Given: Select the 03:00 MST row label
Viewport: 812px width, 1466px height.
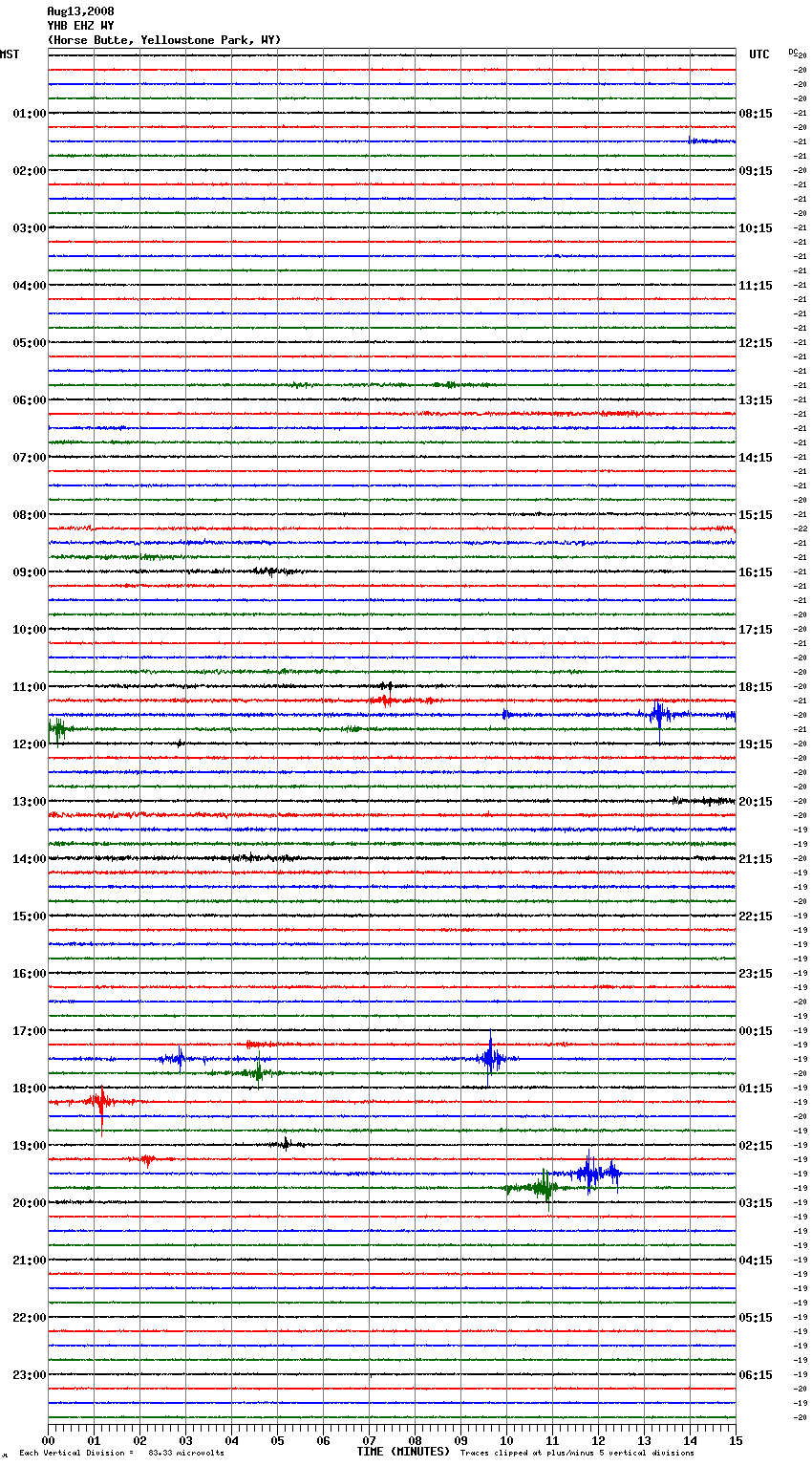Looking at the screenshot, I should (x=29, y=228).
